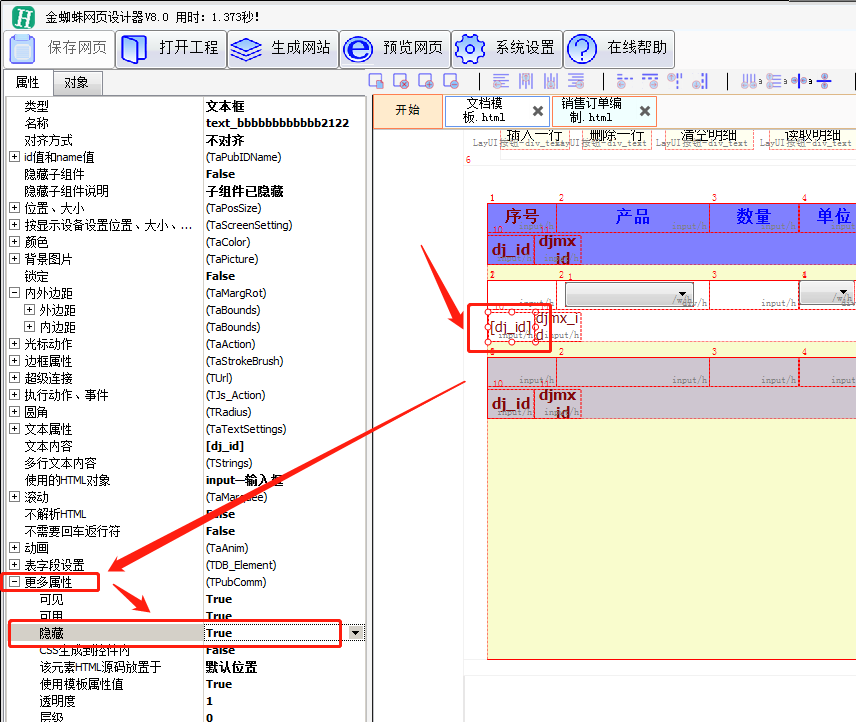Open 在线帮助 online help
Viewport: 856px width, 722px height.
click(619, 48)
